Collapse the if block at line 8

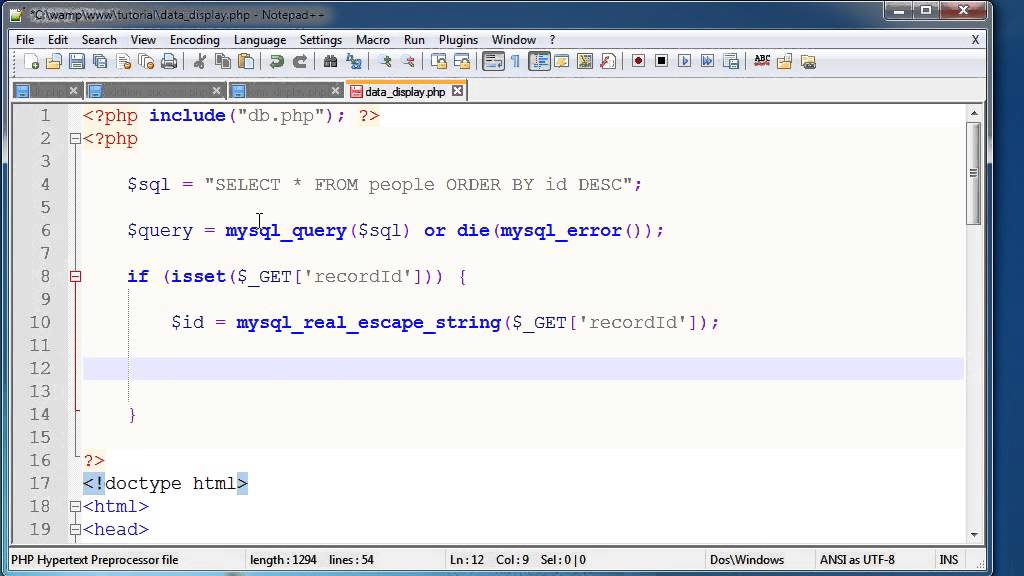(75, 276)
